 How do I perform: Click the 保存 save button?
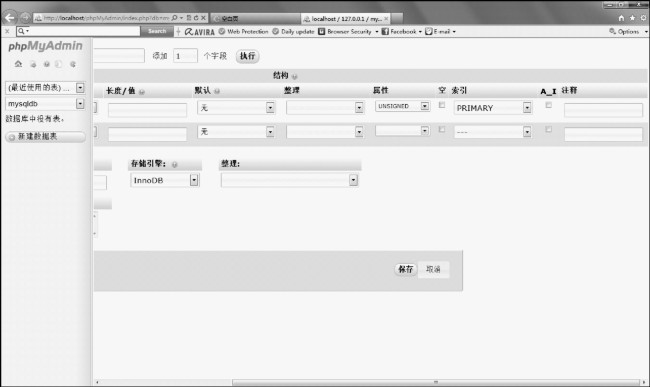point(405,269)
